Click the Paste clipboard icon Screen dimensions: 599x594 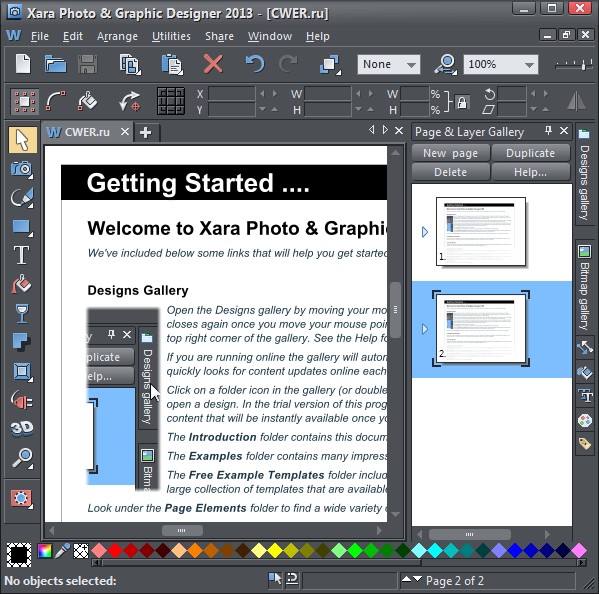[x=172, y=64]
